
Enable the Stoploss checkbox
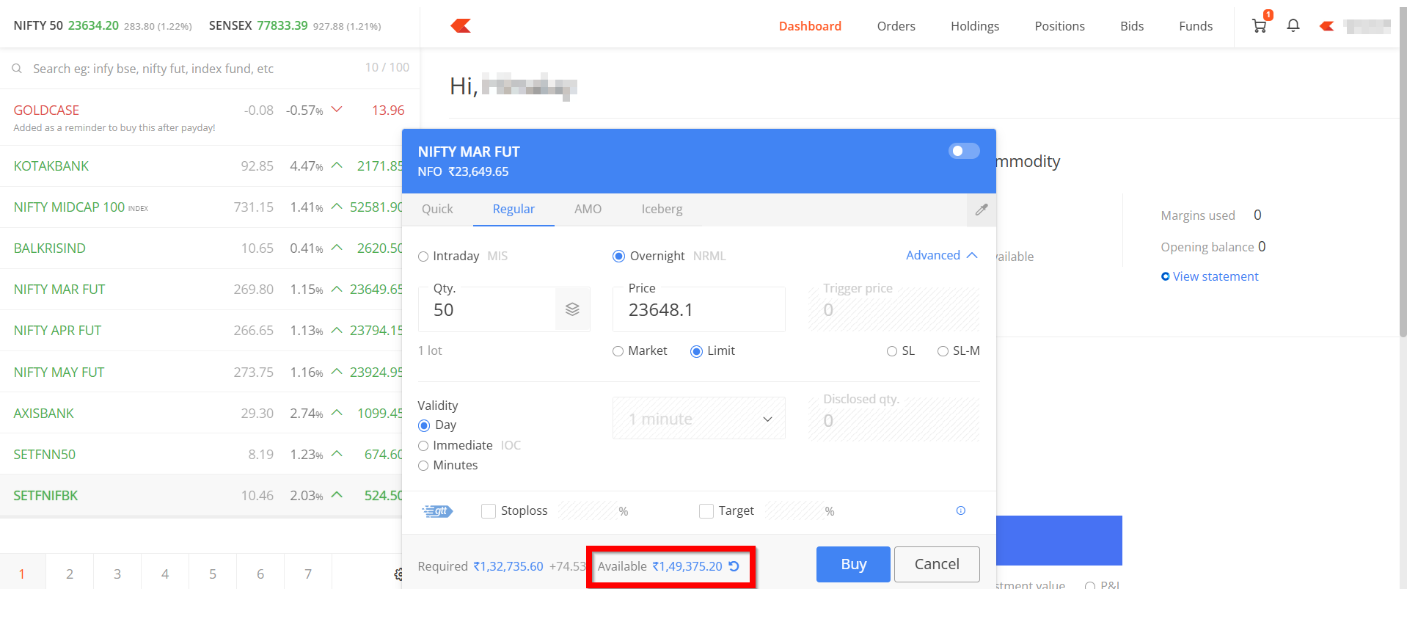pyautogui.click(x=489, y=511)
